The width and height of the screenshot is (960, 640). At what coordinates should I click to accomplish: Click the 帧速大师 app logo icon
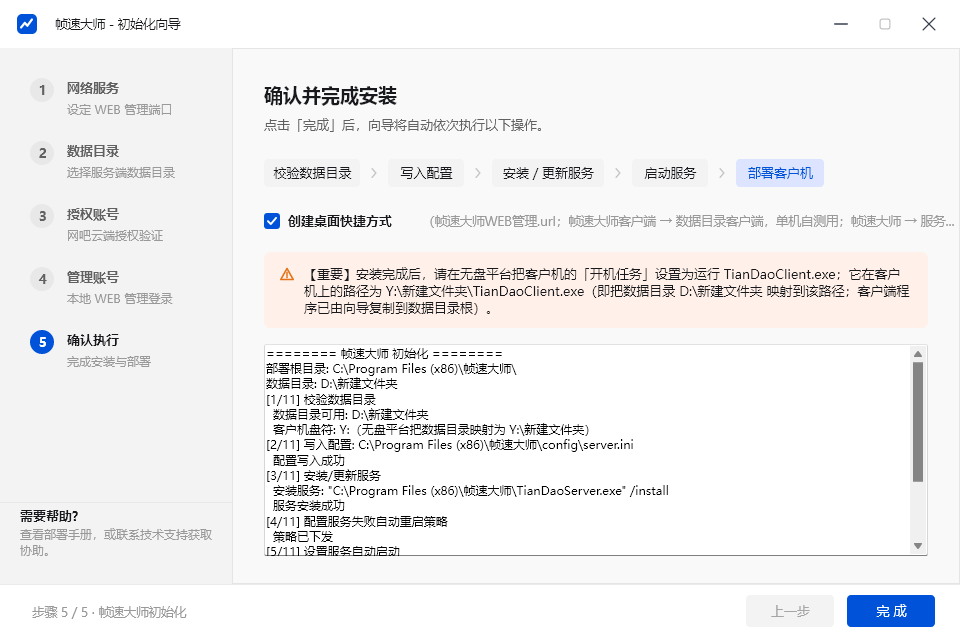[27, 24]
